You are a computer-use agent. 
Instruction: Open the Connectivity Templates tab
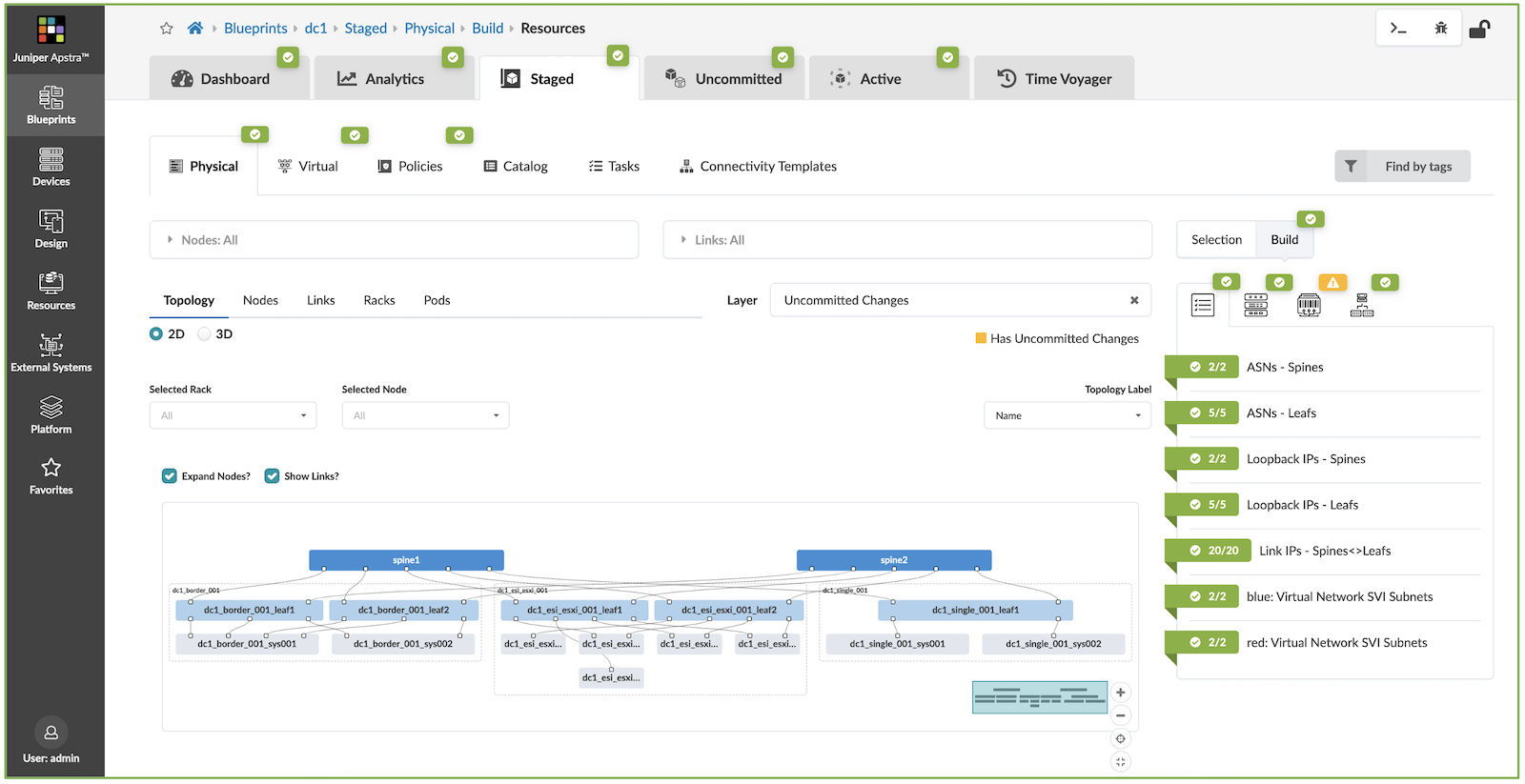coord(758,167)
